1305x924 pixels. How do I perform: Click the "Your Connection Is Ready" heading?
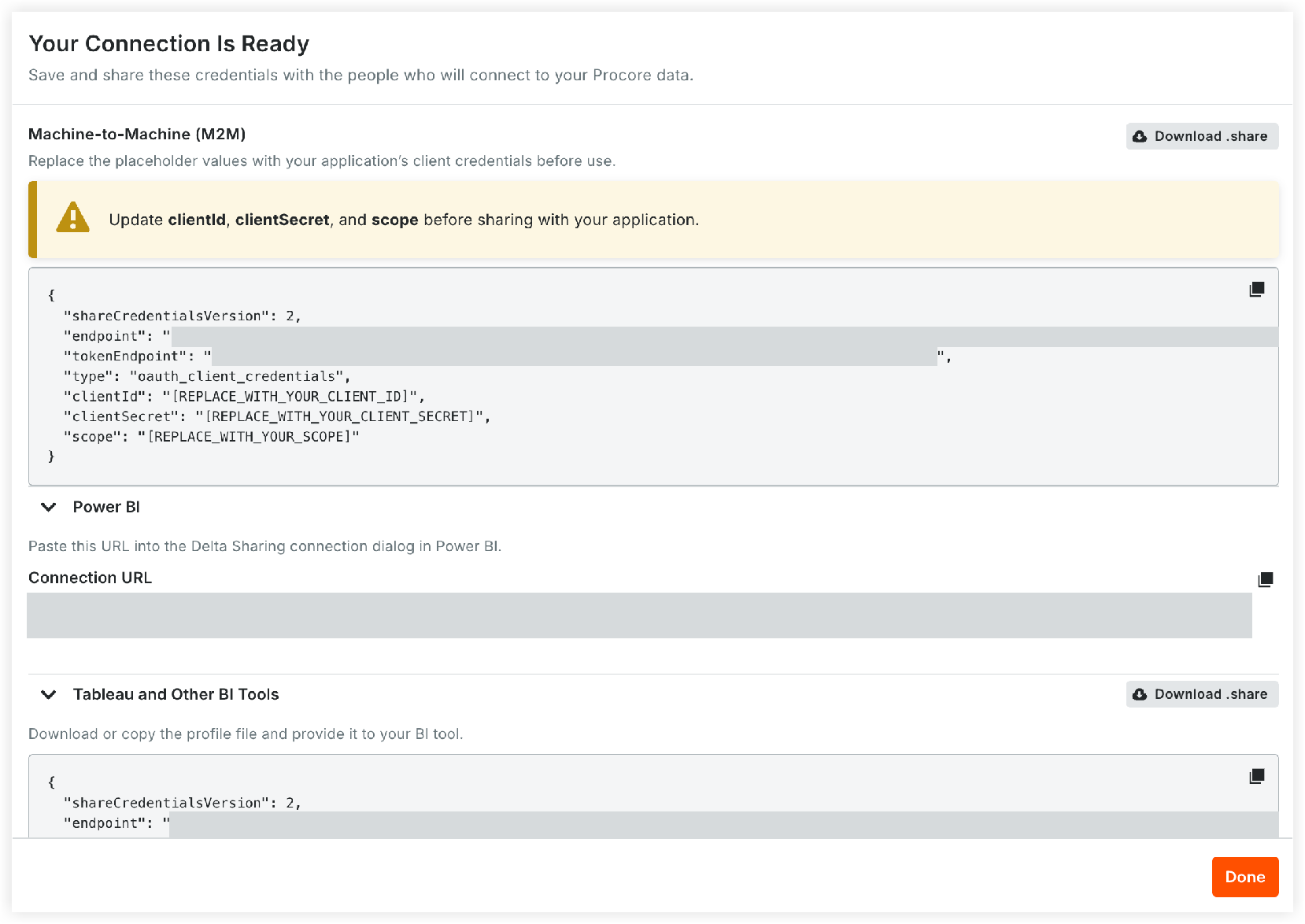(169, 43)
